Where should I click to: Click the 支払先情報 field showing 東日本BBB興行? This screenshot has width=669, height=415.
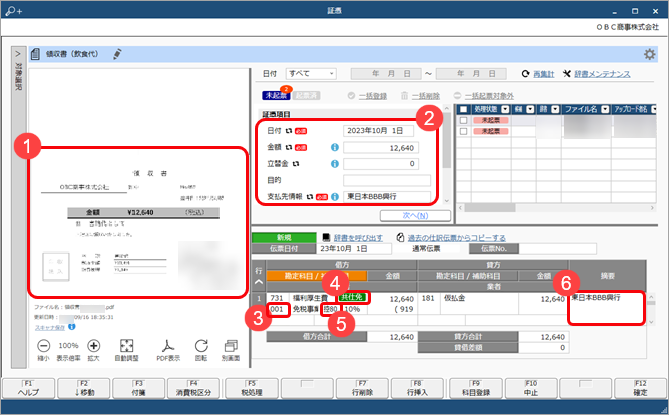[x=387, y=197]
